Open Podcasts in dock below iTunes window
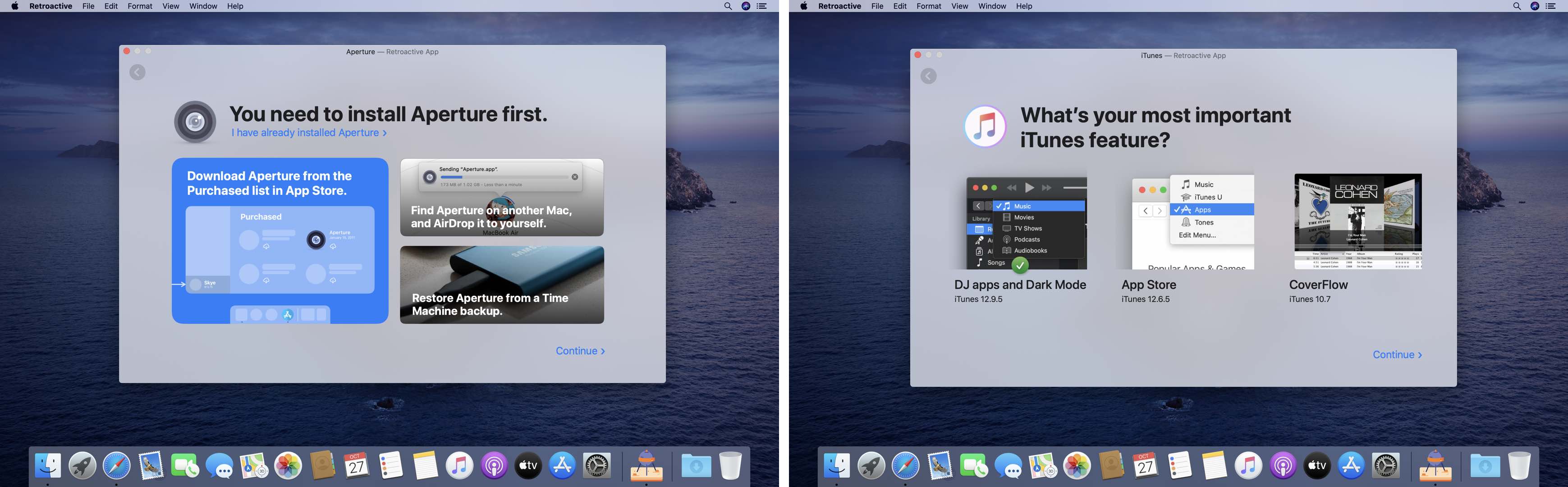The image size is (1568, 487). pos(1283,466)
